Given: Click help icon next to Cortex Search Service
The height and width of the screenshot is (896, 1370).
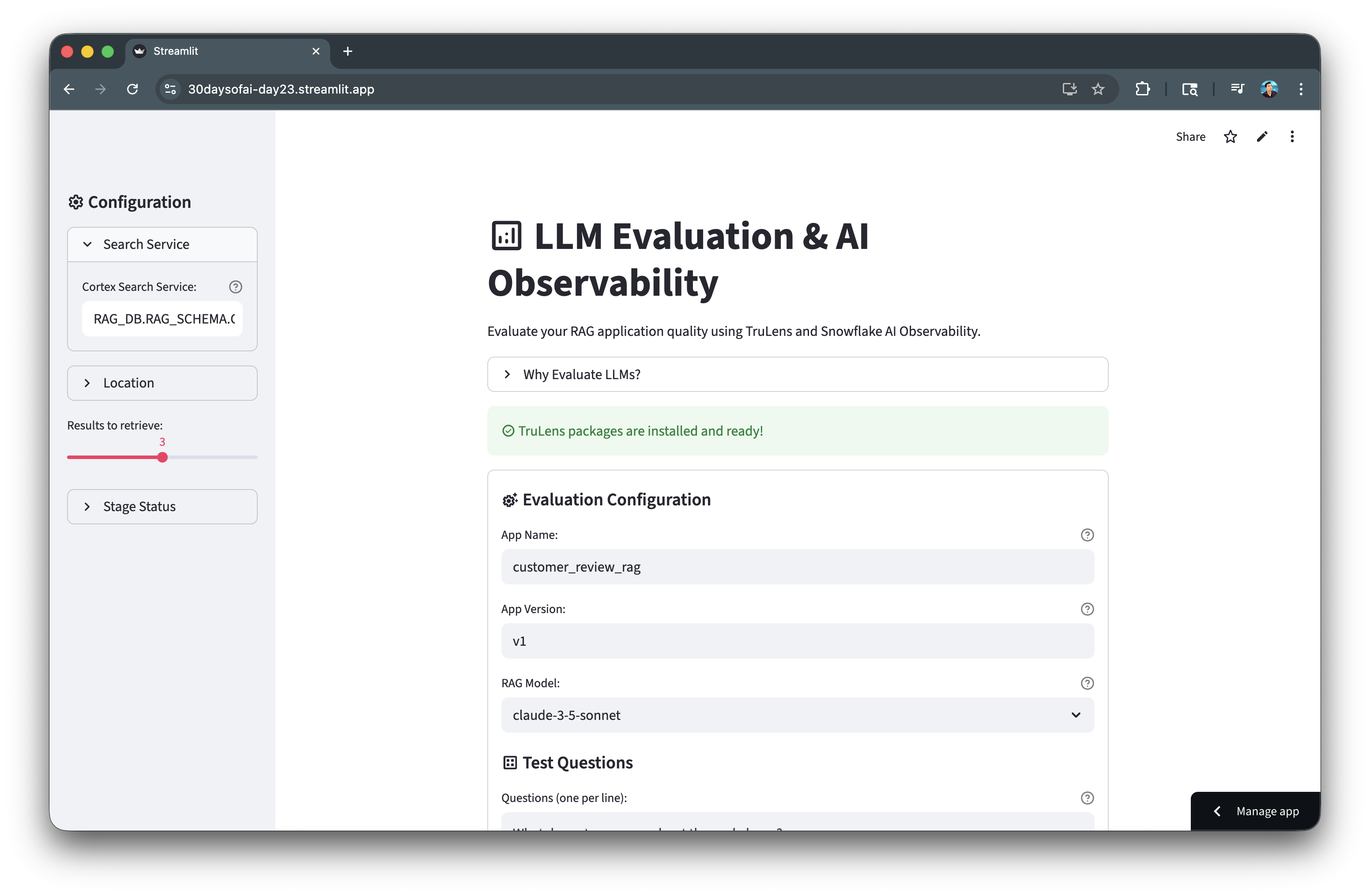Looking at the screenshot, I should point(235,286).
